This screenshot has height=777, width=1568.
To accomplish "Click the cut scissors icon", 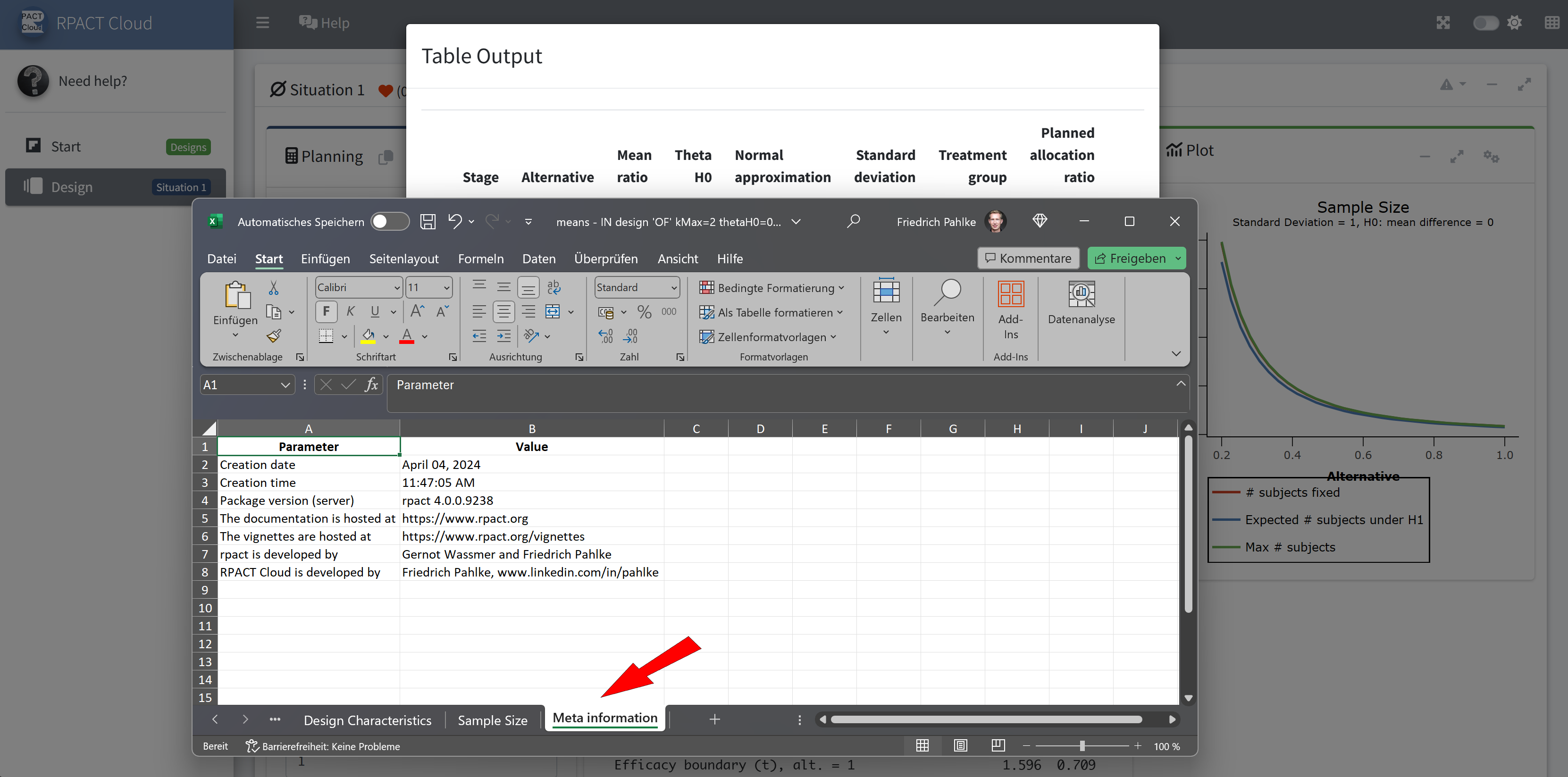I will tap(273, 288).
